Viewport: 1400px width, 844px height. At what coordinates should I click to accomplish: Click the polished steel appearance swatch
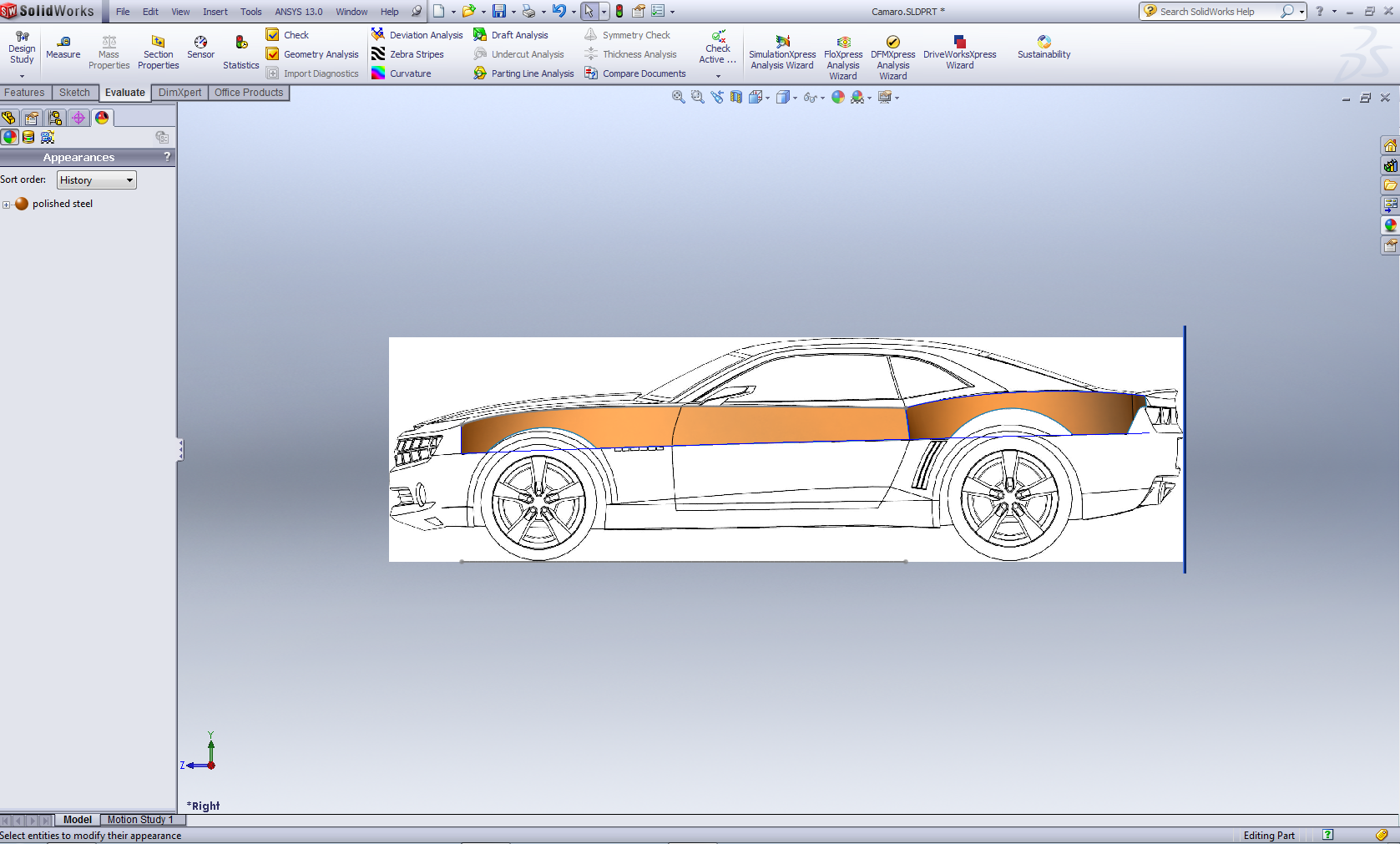point(22,204)
